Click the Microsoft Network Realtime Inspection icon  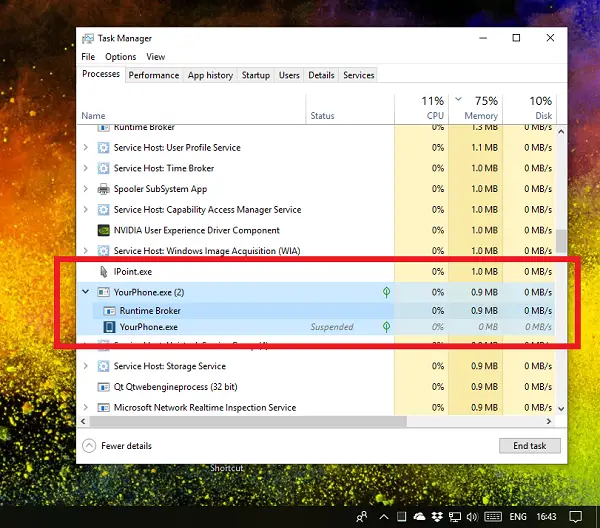pyautogui.click(x=103, y=407)
